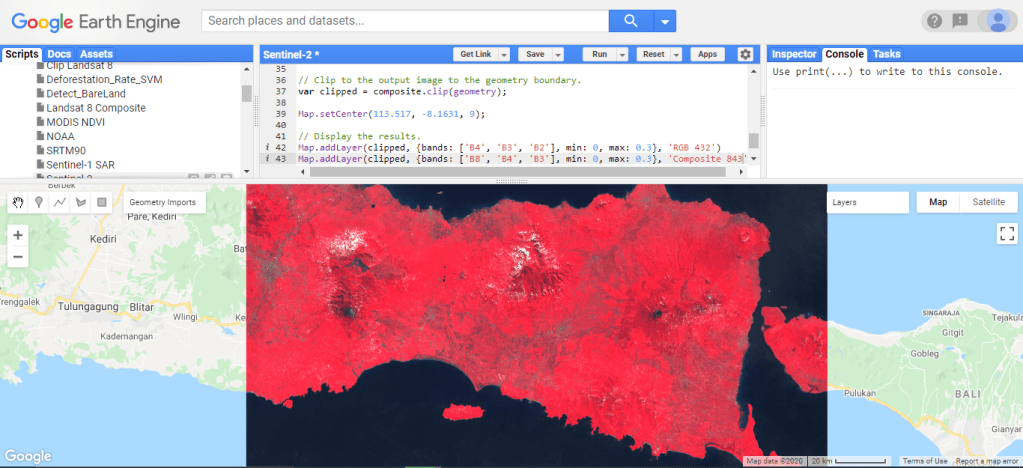1023x468 pixels.
Task: Zoom in on the map
Action: pyautogui.click(x=18, y=236)
